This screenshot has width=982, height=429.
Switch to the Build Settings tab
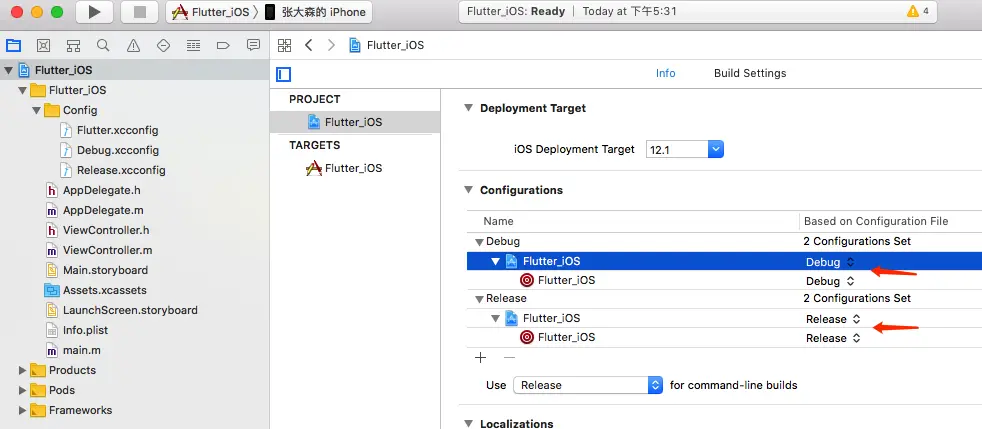pyautogui.click(x=750, y=73)
